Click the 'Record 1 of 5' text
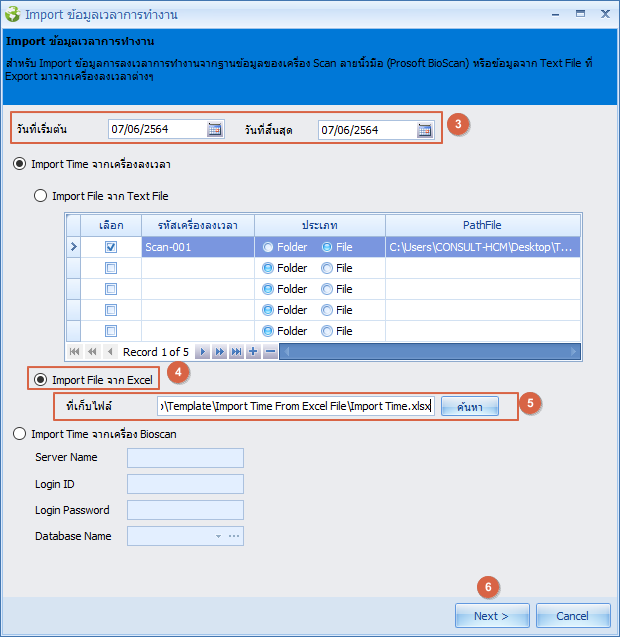The height and width of the screenshot is (637, 620). [x=156, y=352]
